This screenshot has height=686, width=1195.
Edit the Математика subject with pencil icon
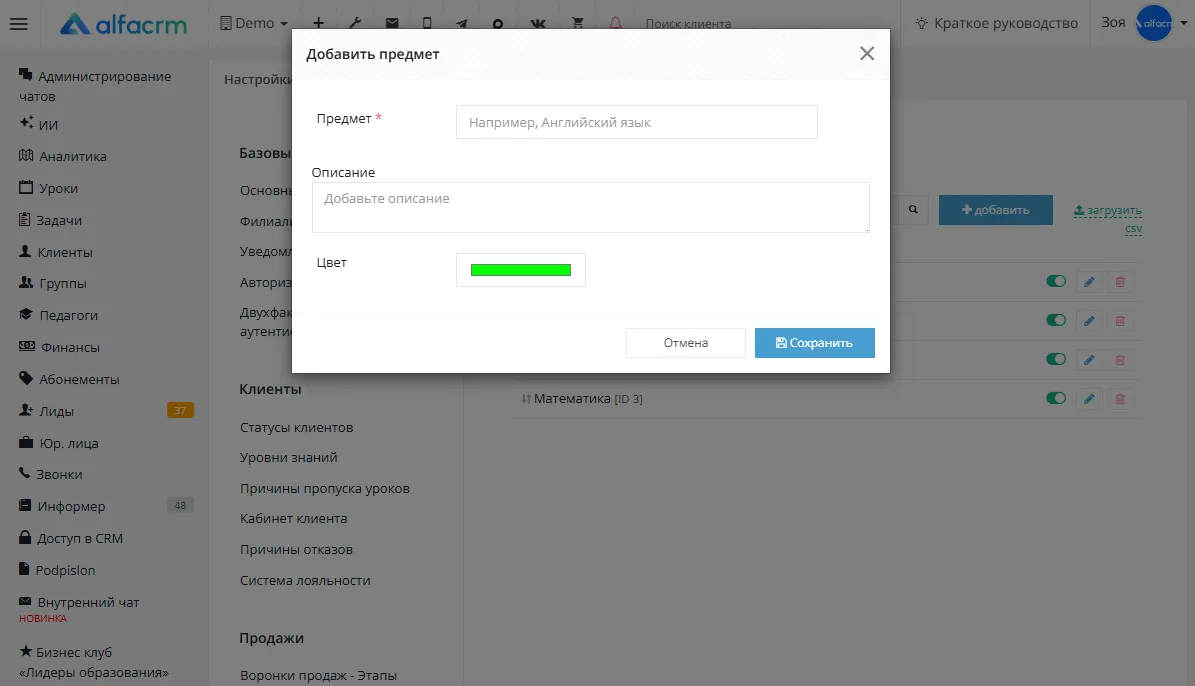point(1089,399)
